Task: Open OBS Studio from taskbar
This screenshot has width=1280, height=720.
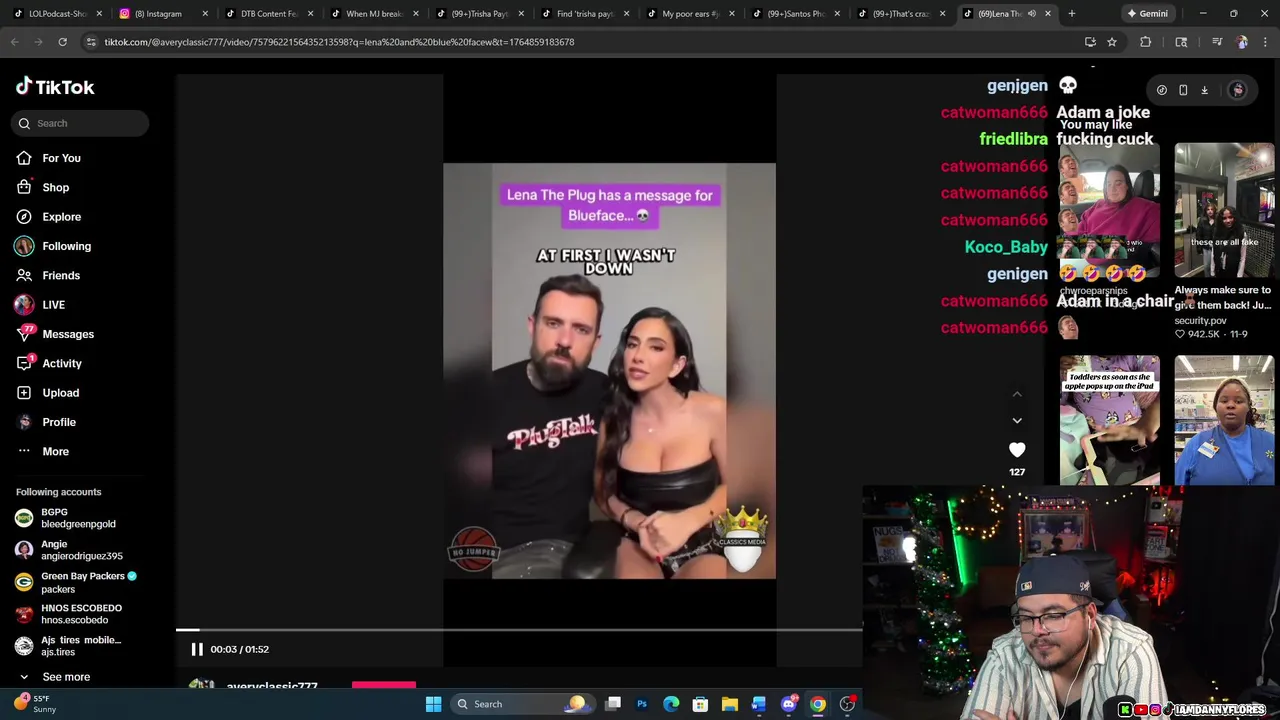Action: [847, 704]
